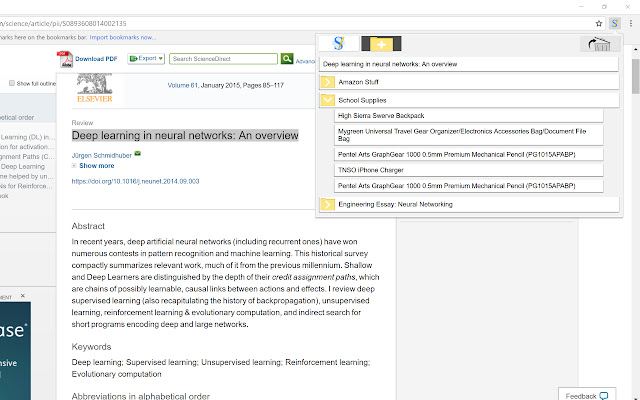Screen dimensions: 640x400
Task: Open the Export dropdown
Action: (x=145, y=59)
